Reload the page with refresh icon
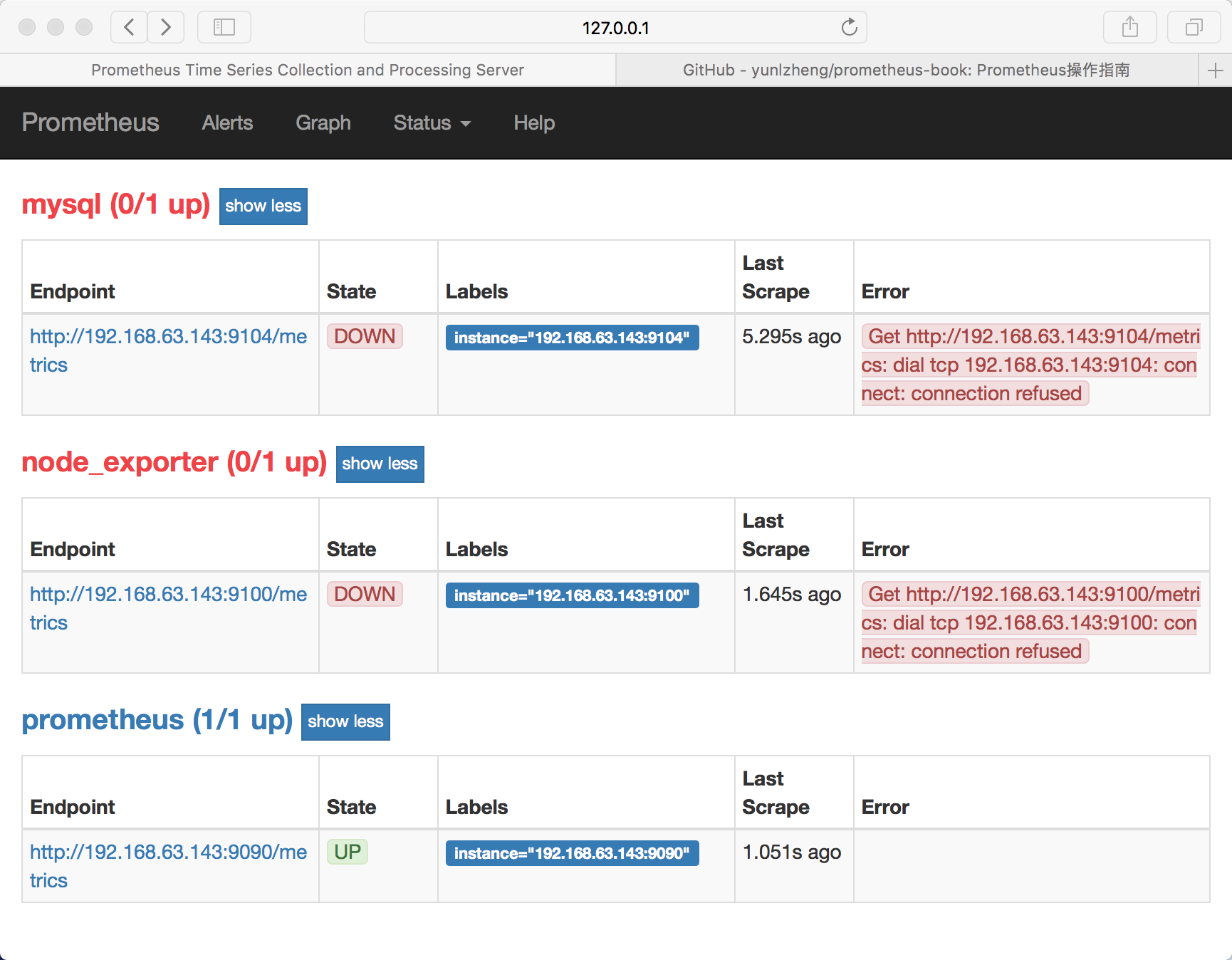This screenshot has height=960, width=1232. (849, 27)
